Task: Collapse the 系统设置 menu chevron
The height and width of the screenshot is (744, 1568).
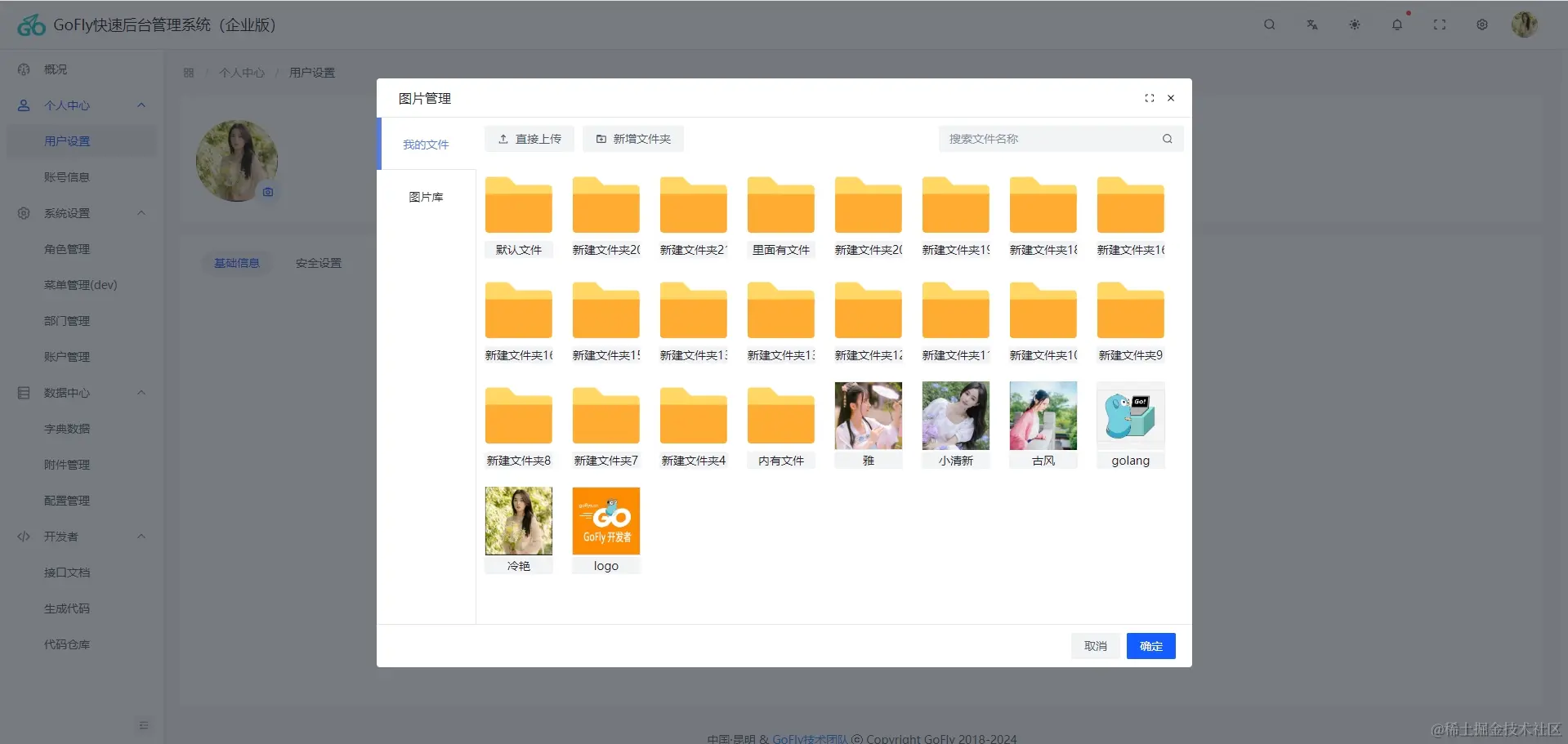Action: click(x=141, y=213)
